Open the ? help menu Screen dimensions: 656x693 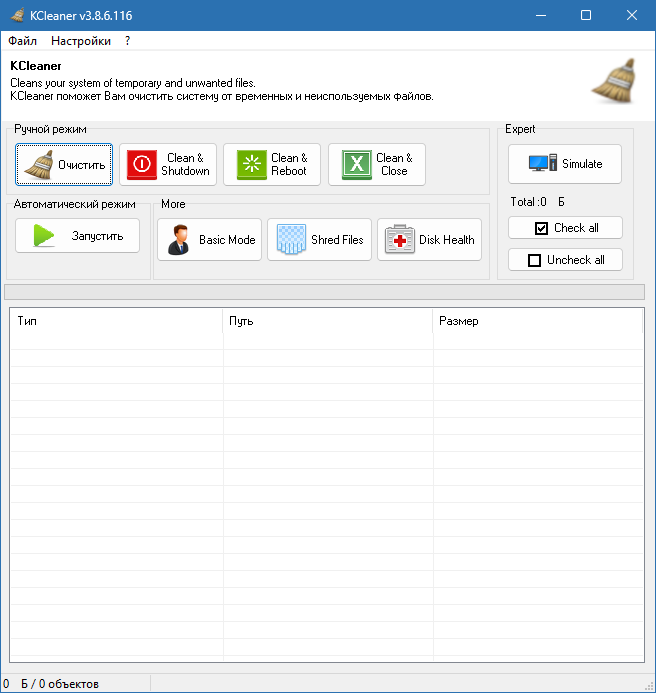tap(127, 41)
